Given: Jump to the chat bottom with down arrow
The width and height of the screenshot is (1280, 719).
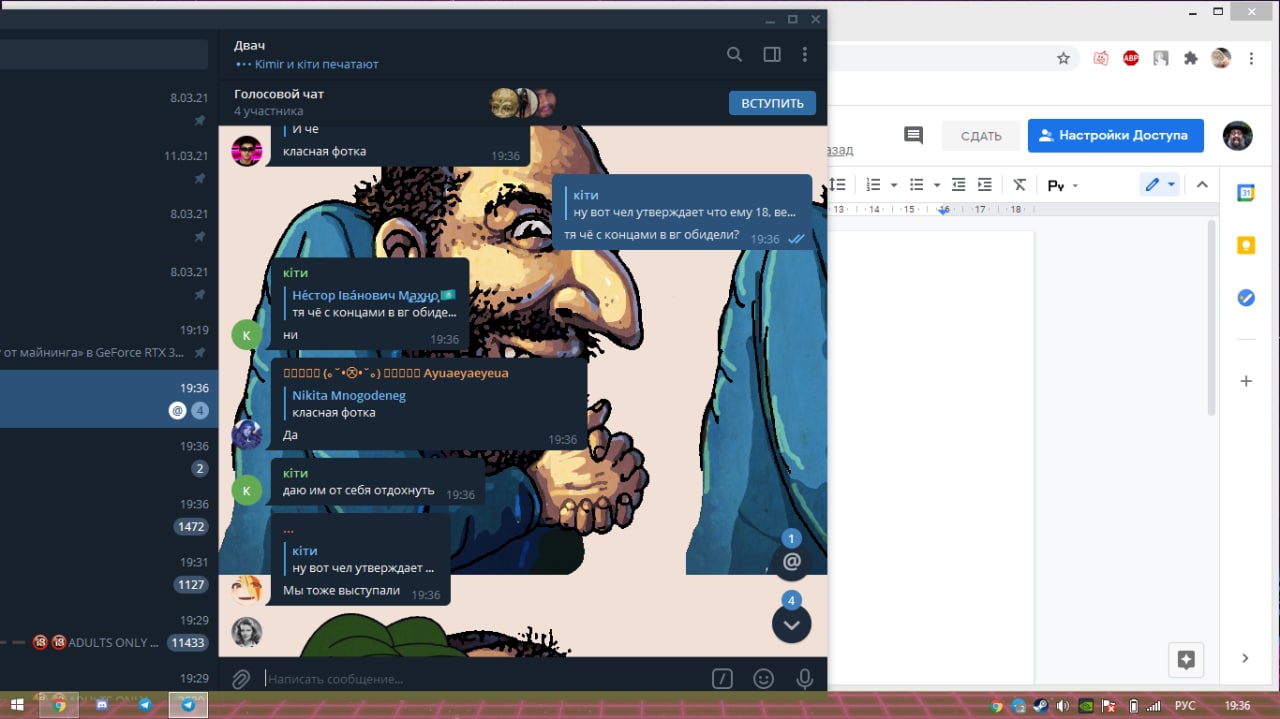Looking at the screenshot, I should 791,624.
